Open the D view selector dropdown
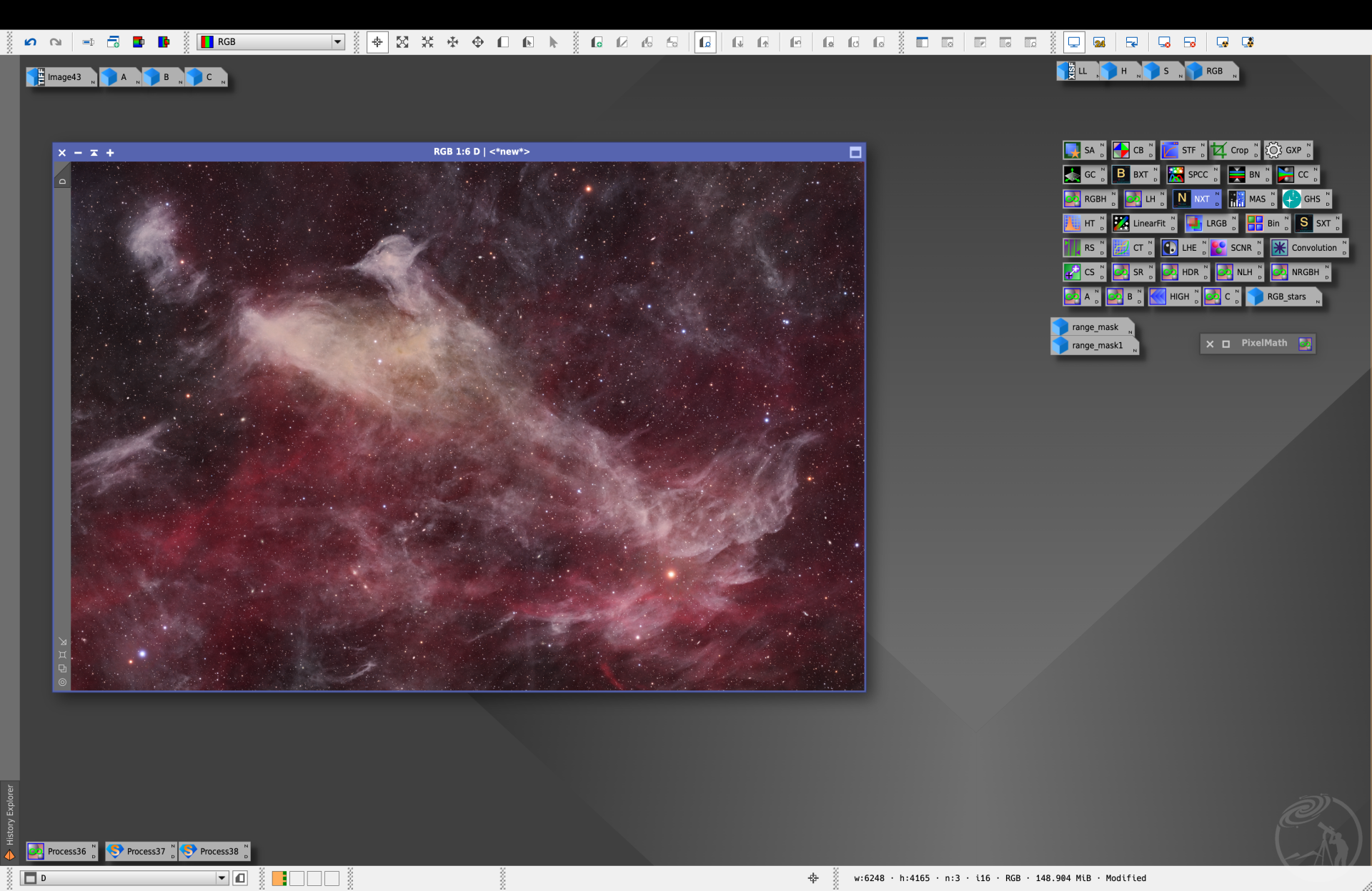 [126, 878]
